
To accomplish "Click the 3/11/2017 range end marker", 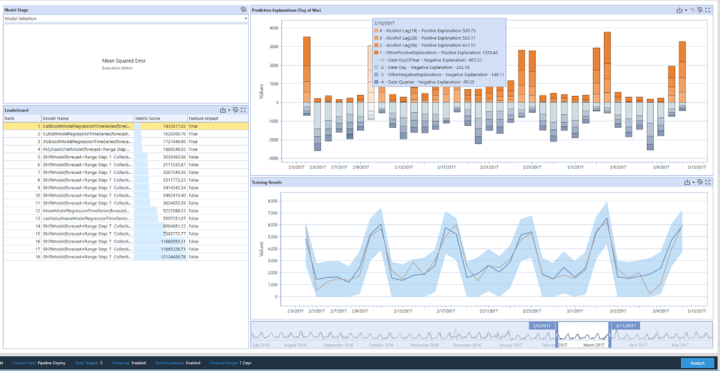I will point(626,326).
